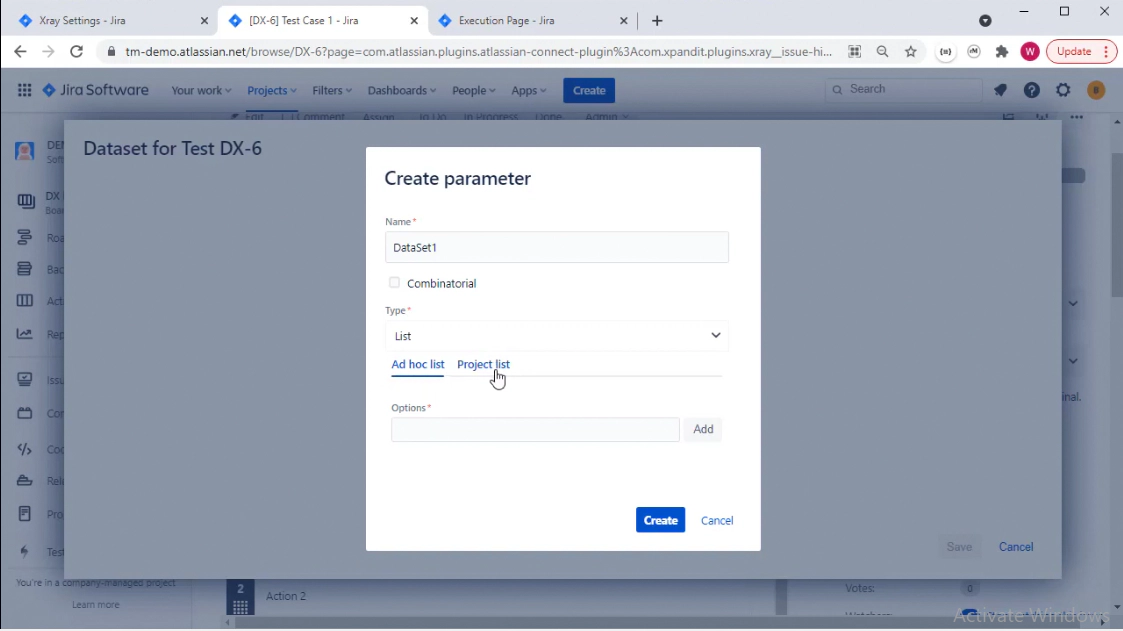Viewport: 1123px width, 631px height.
Task: Select the Ad hoc list tab
Action: pyautogui.click(x=417, y=364)
